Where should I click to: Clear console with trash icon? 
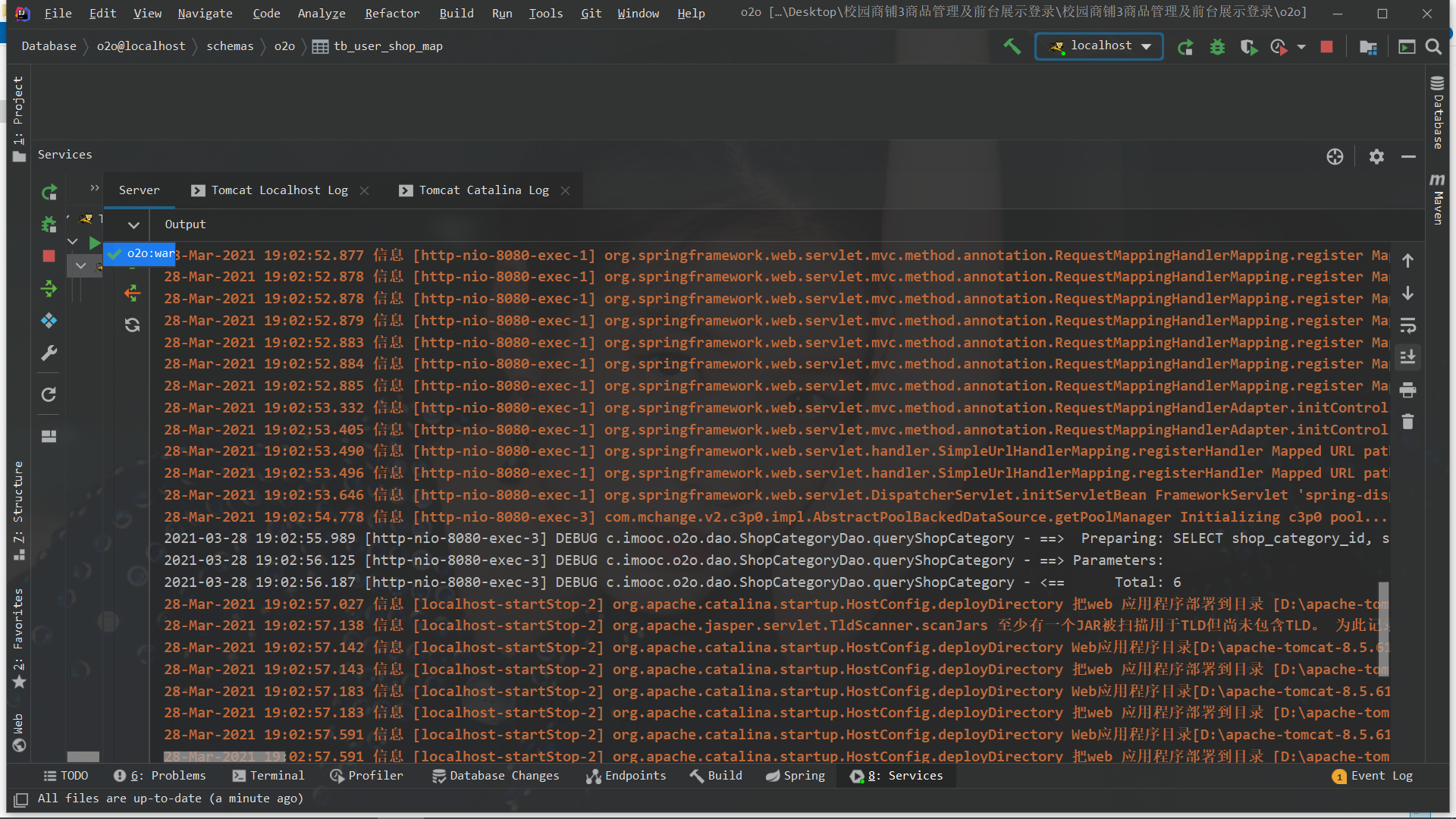click(x=1407, y=422)
